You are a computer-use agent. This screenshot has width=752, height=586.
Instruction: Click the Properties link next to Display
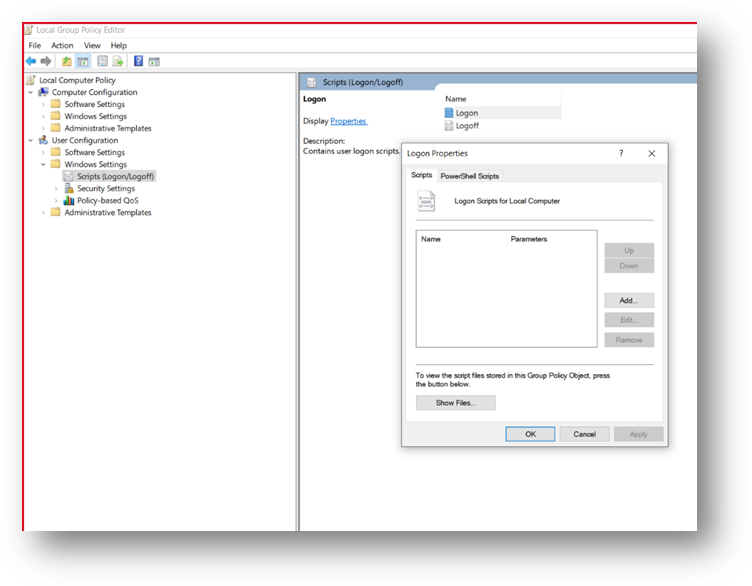tap(349, 121)
